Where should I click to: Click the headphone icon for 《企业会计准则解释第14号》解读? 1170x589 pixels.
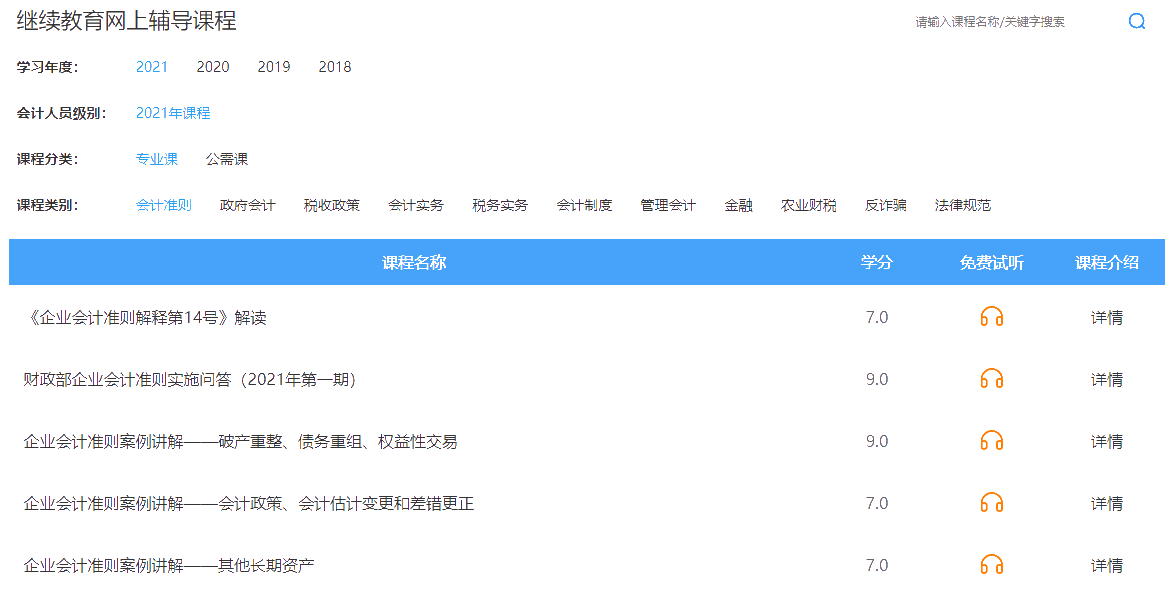click(x=990, y=317)
